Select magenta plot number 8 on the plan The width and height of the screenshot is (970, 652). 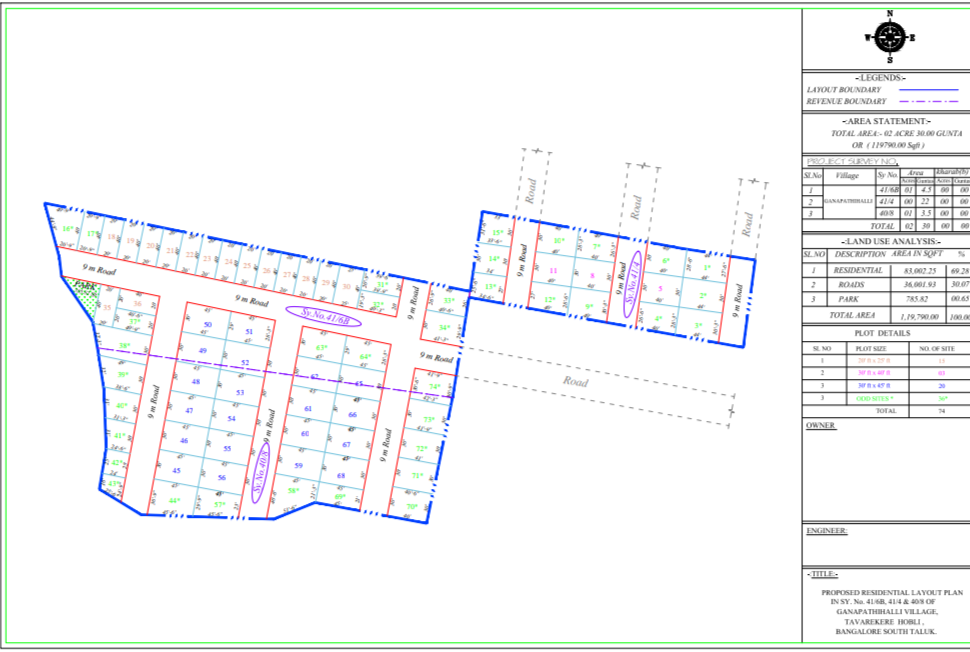[x=592, y=276]
